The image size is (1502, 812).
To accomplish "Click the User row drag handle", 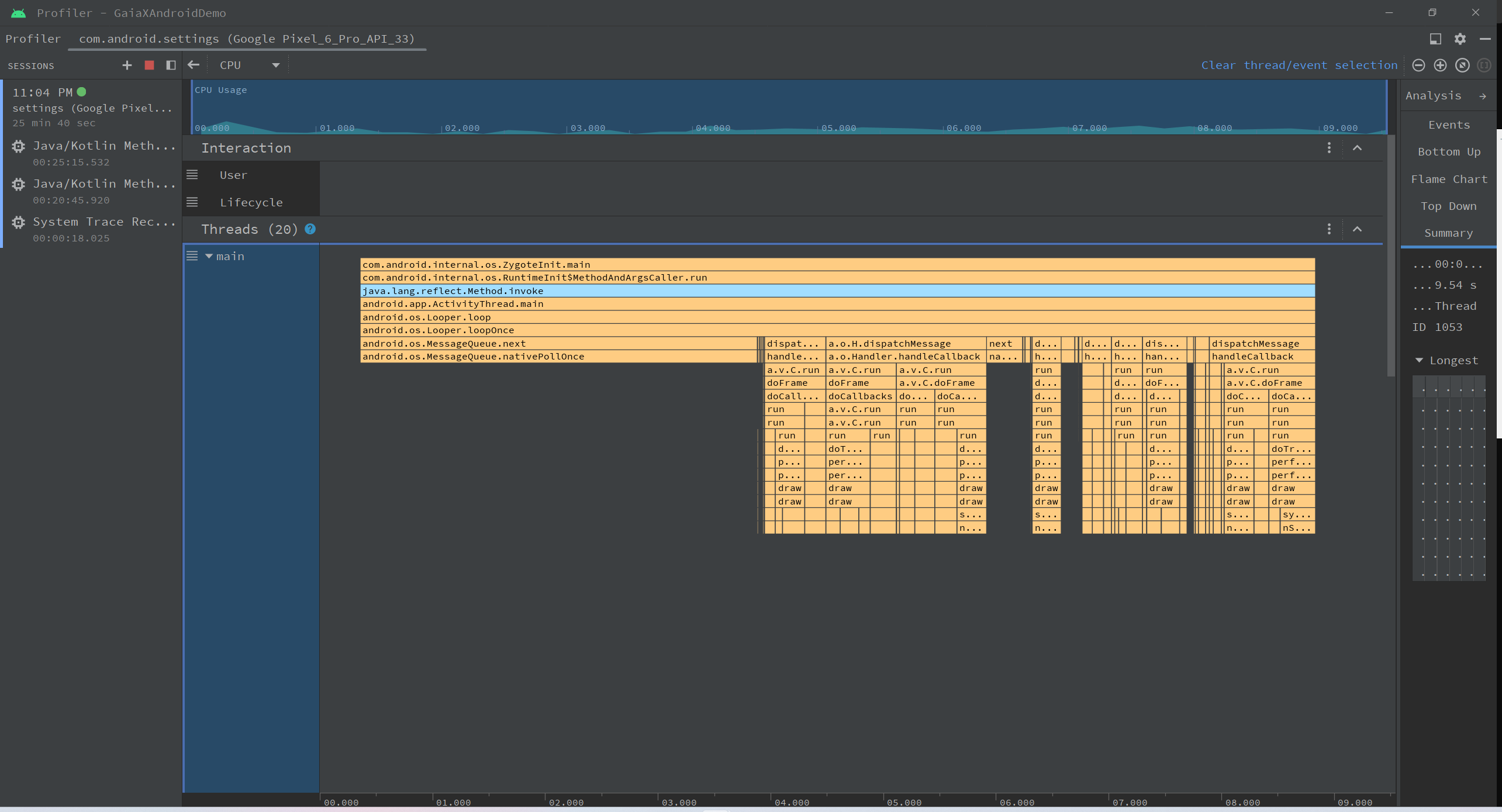I will [x=192, y=175].
